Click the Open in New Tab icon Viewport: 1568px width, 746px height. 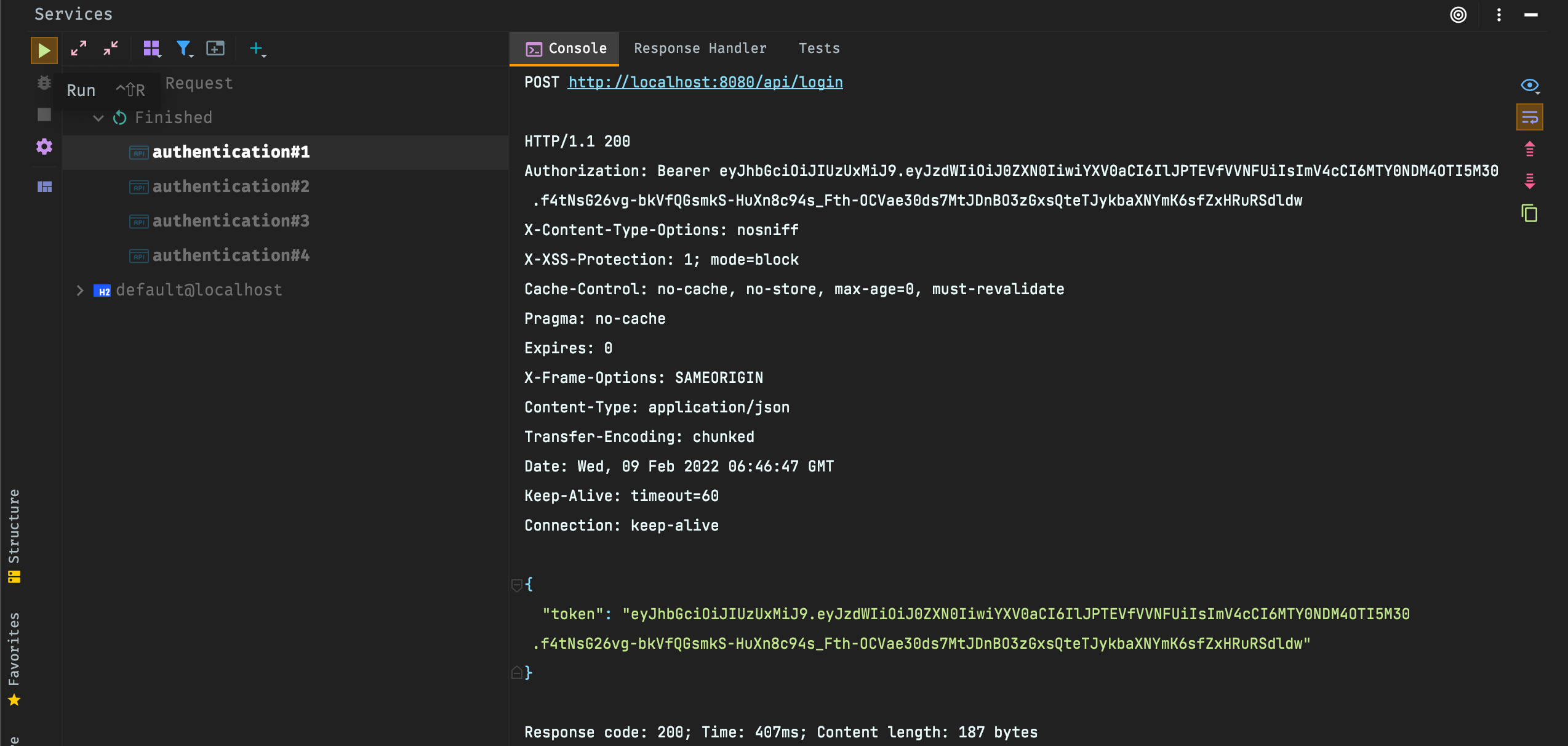tap(215, 49)
